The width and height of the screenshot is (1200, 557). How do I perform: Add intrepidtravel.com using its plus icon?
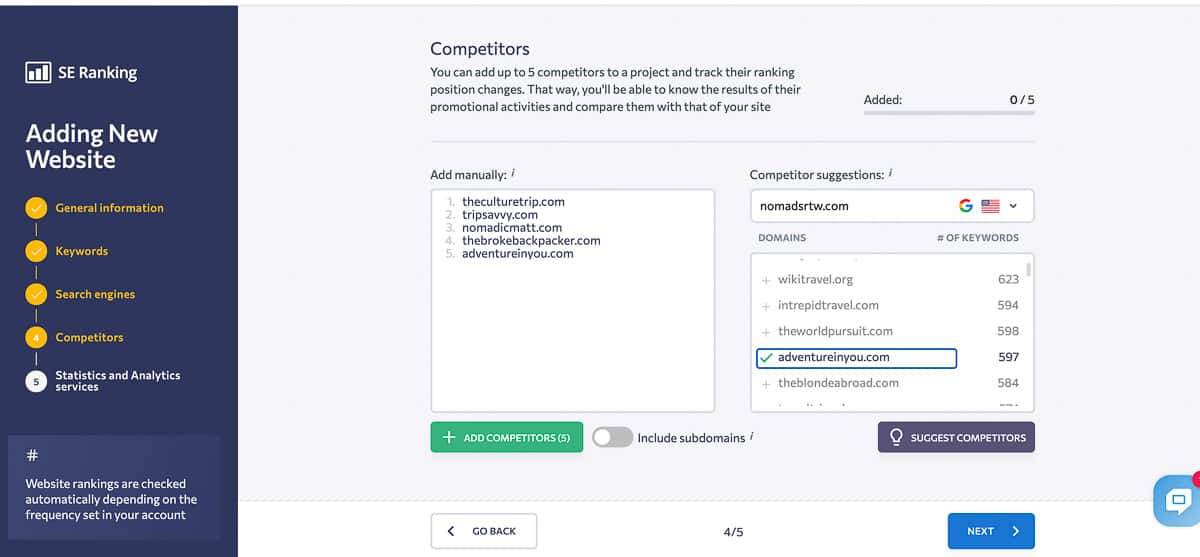click(766, 306)
